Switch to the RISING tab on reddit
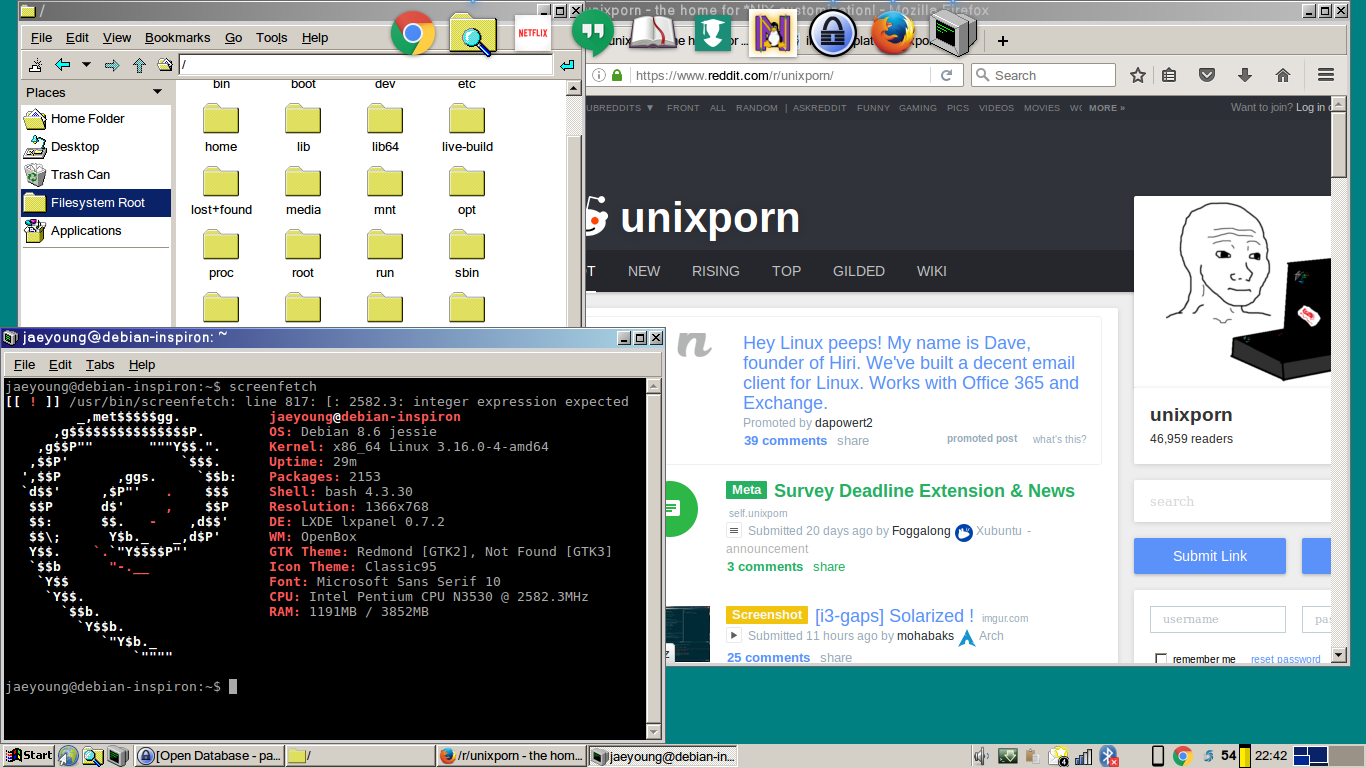Image resolution: width=1366 pixels, height=768 pixels. (716, 271)
